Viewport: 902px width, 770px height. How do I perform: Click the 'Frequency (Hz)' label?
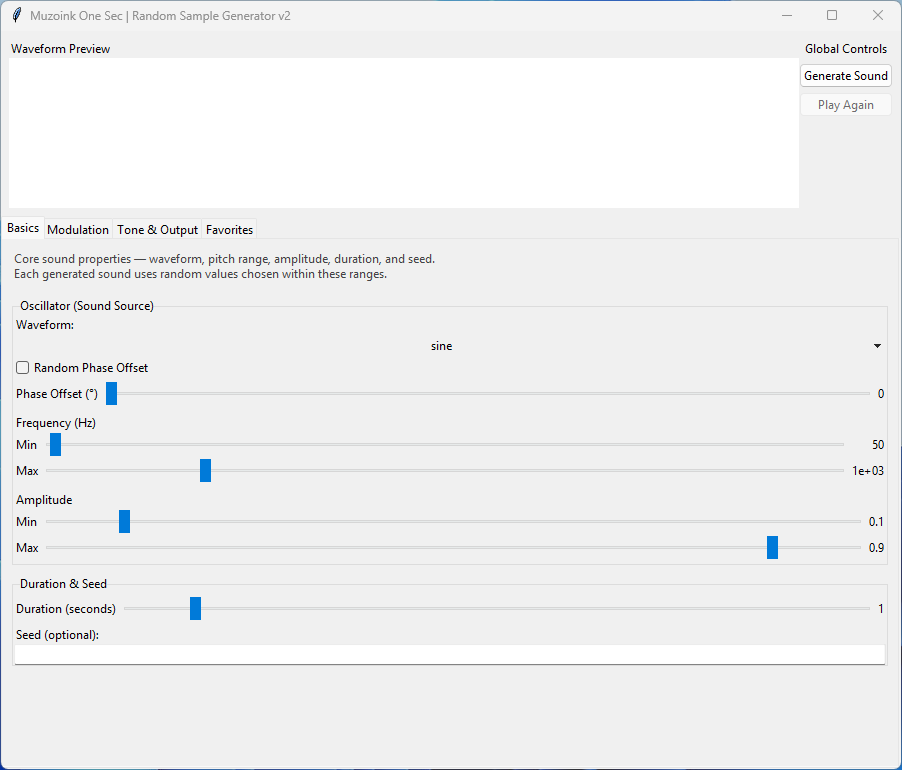coord(56,423)
